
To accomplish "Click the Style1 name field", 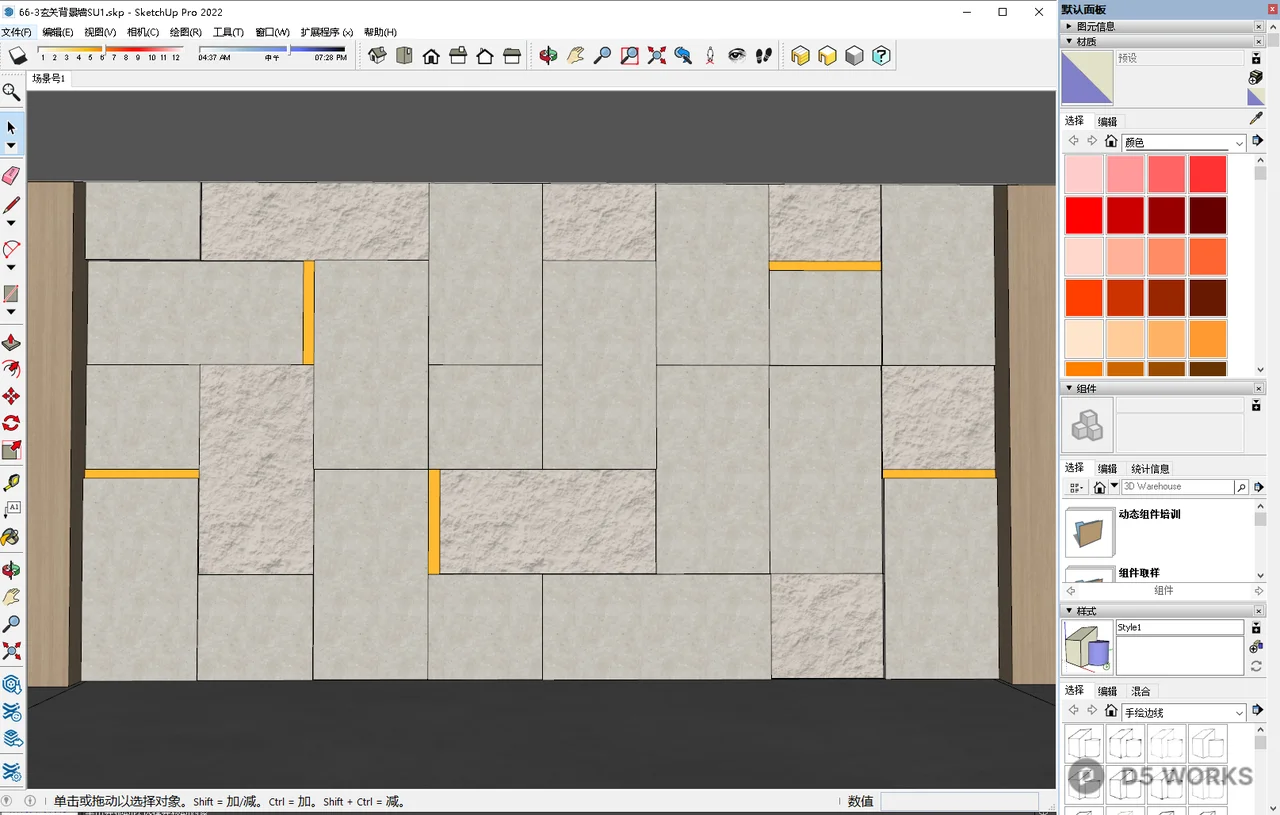I will pos(1180,627).
